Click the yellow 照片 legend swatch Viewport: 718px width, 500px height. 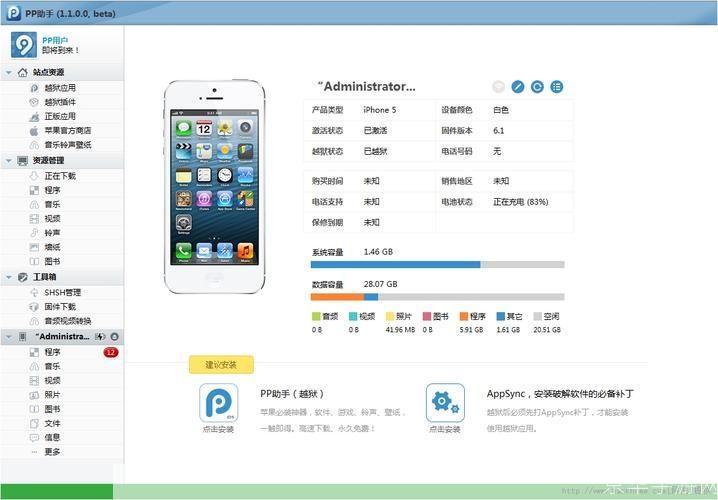click(x=390, y=316)
